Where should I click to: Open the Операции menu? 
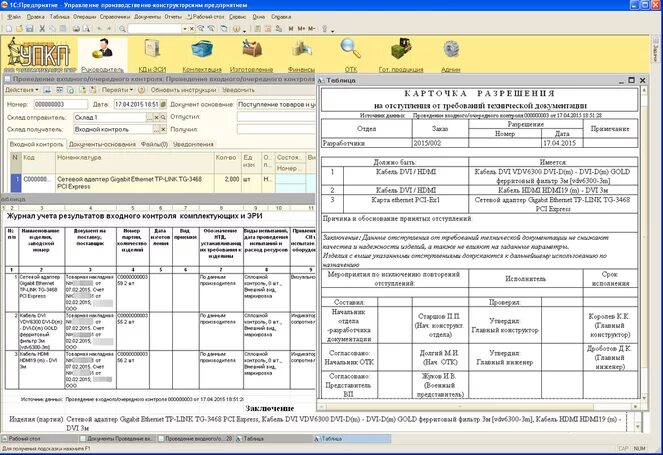click(85, 17)
